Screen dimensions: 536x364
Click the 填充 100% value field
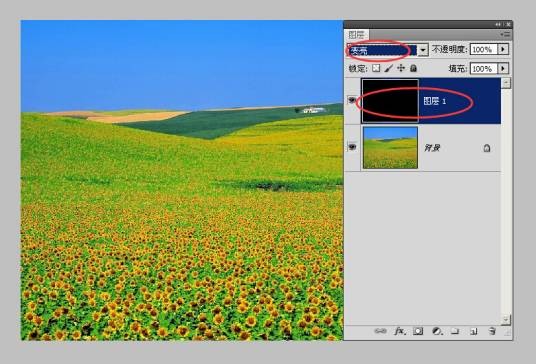point(484,68)
